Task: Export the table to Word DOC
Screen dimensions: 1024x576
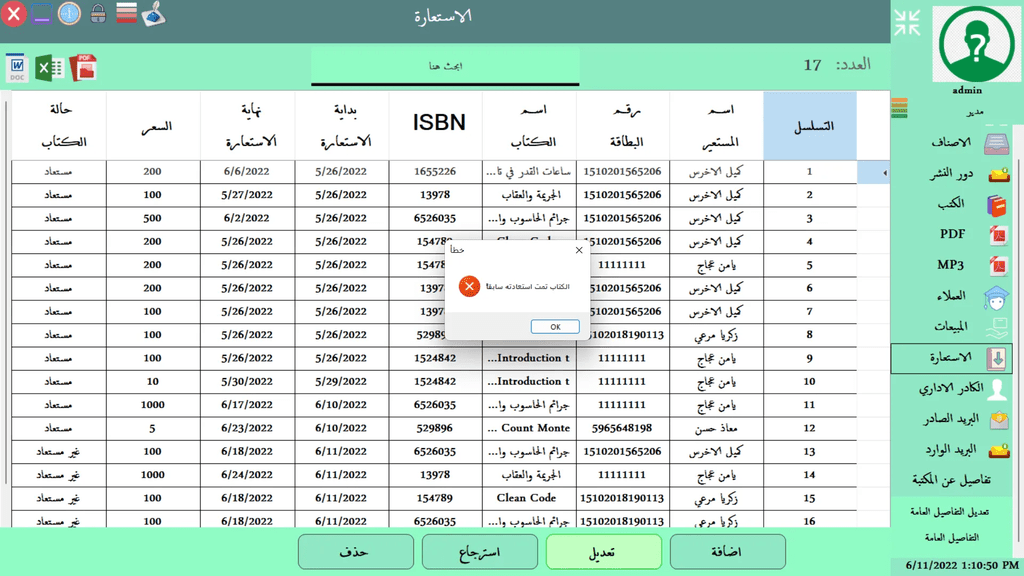Action: [x=17, y=68]
